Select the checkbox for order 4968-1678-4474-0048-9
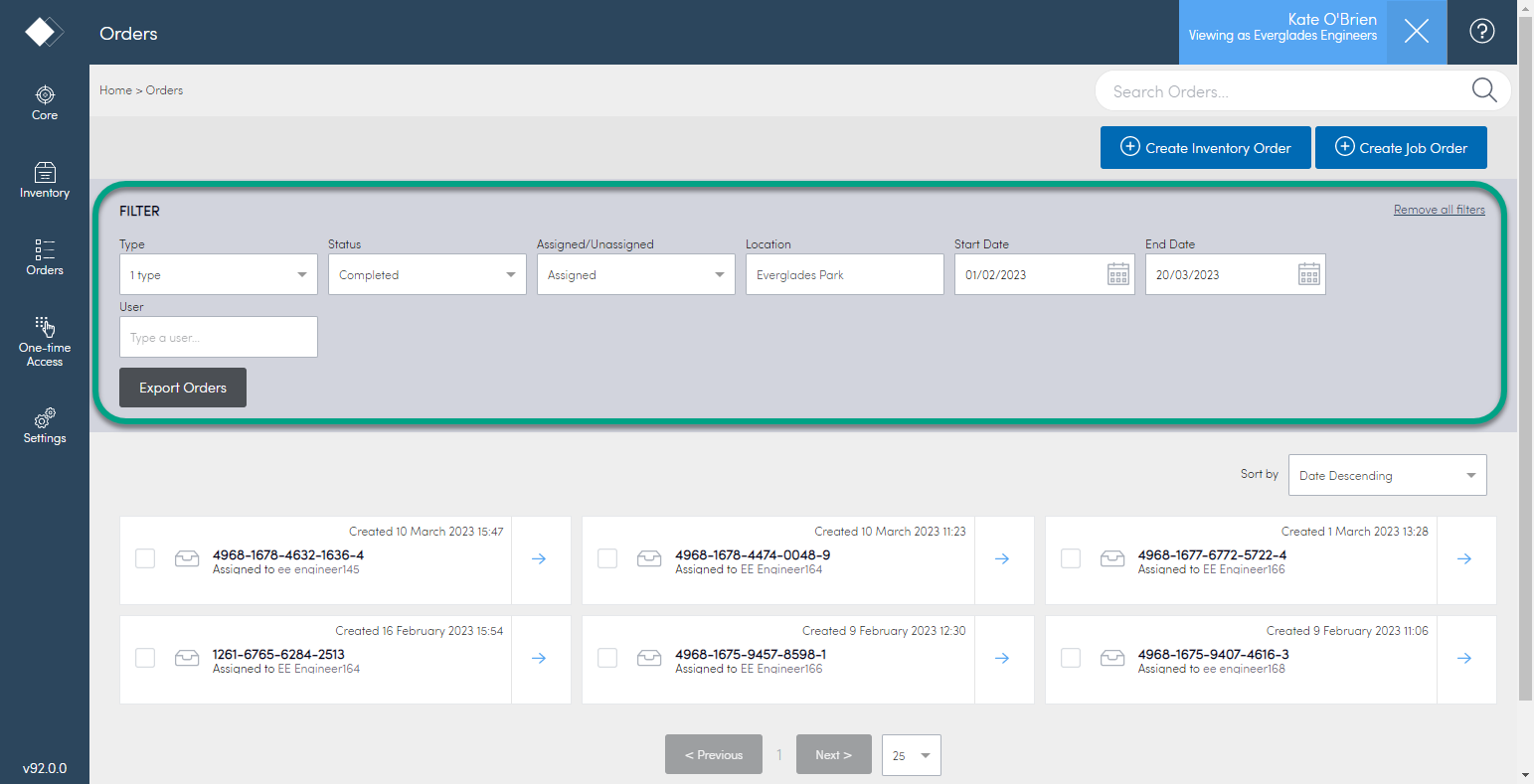Viewport: 1534px width, 784px height. click(607, 558)
